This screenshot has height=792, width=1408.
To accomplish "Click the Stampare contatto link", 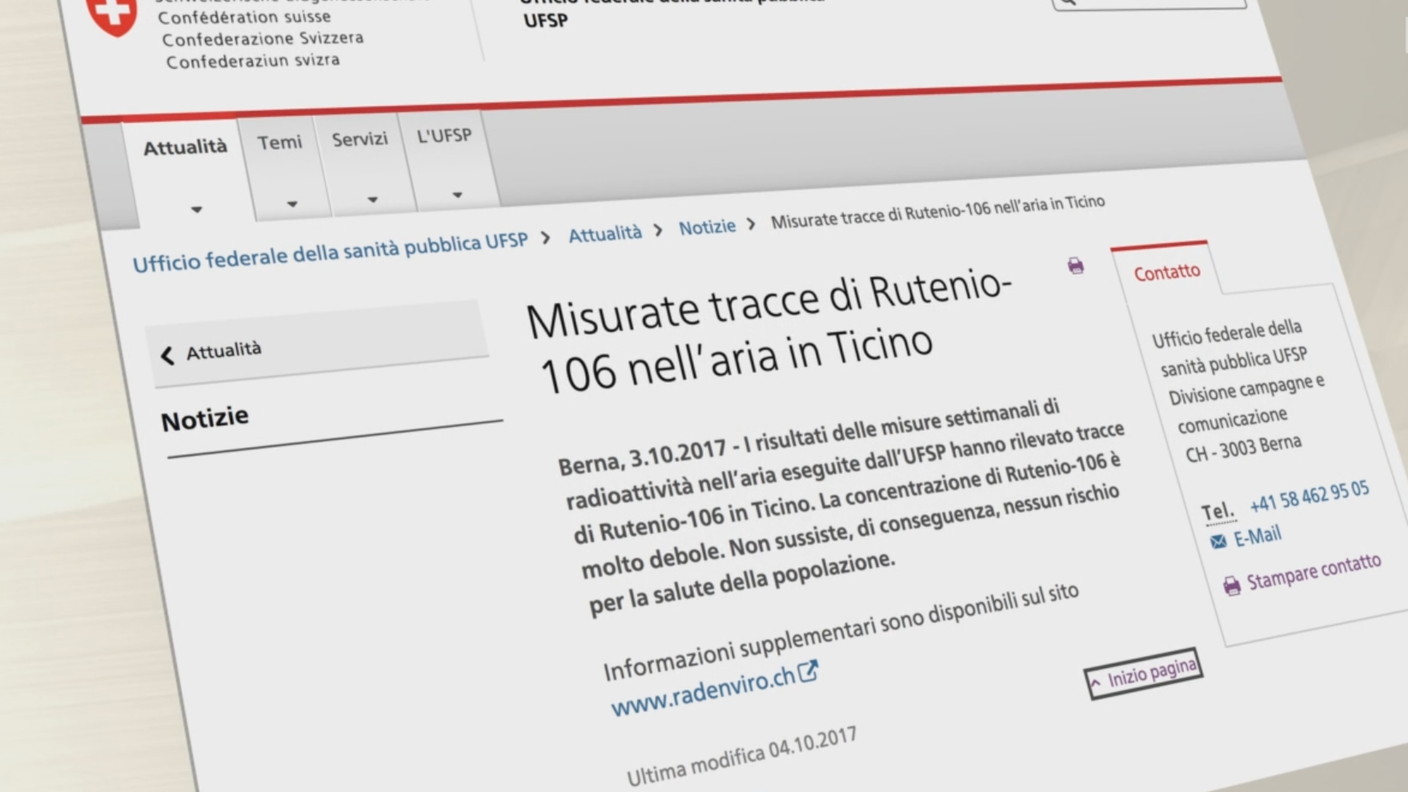I will pyautogui.click(x=1314, y=572).
